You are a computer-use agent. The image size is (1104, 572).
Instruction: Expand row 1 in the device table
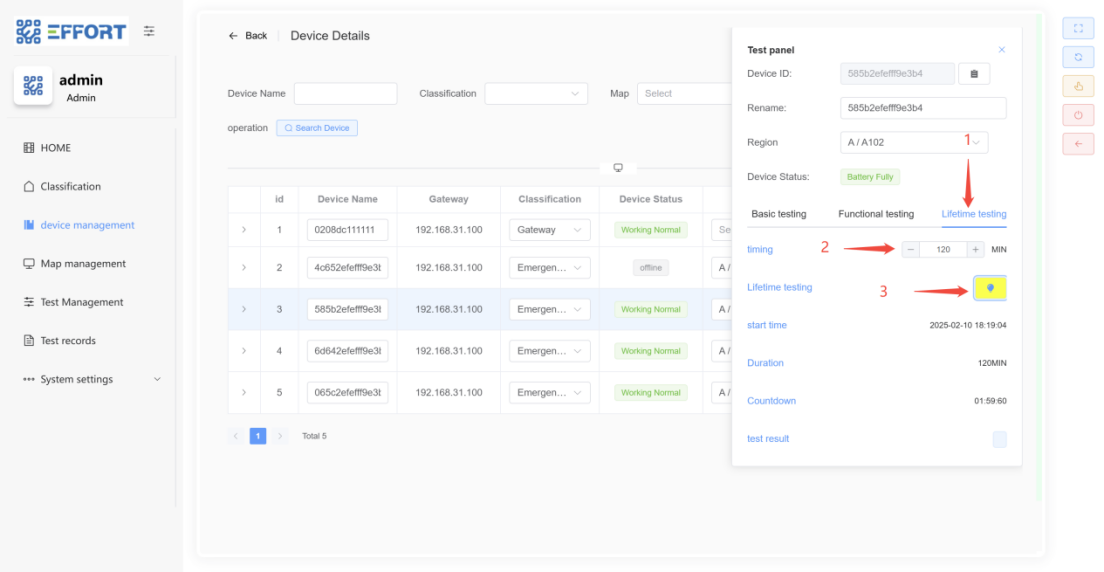[243, 230]
